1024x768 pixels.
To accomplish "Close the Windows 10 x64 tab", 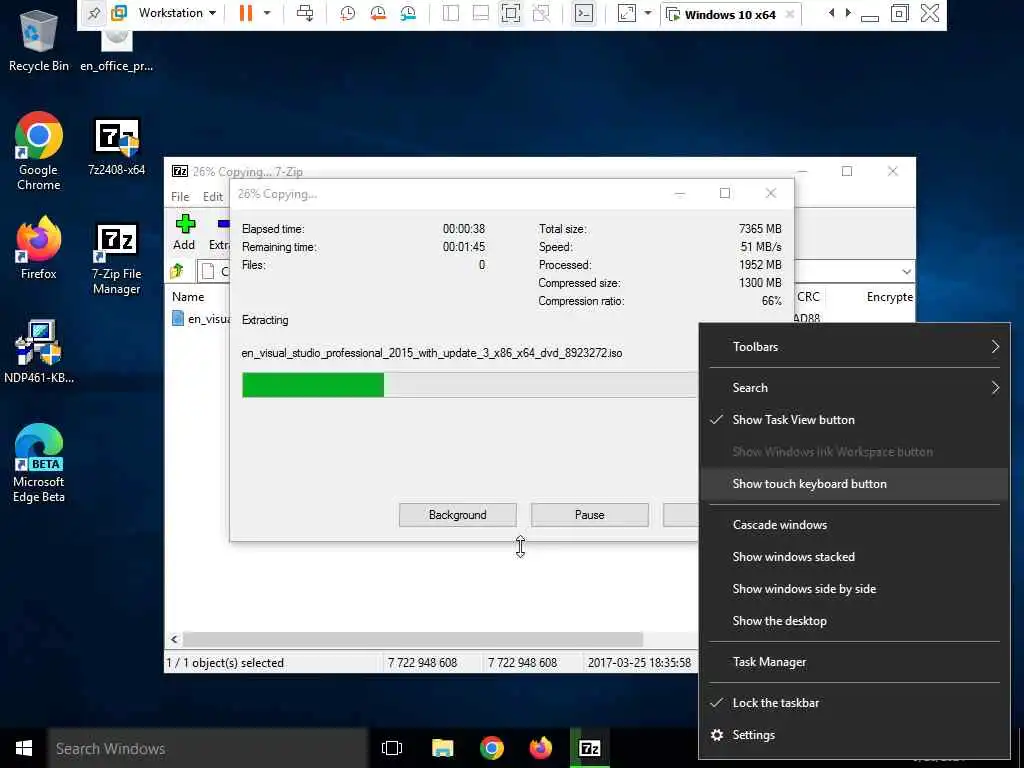I will (x=790, y=14).
